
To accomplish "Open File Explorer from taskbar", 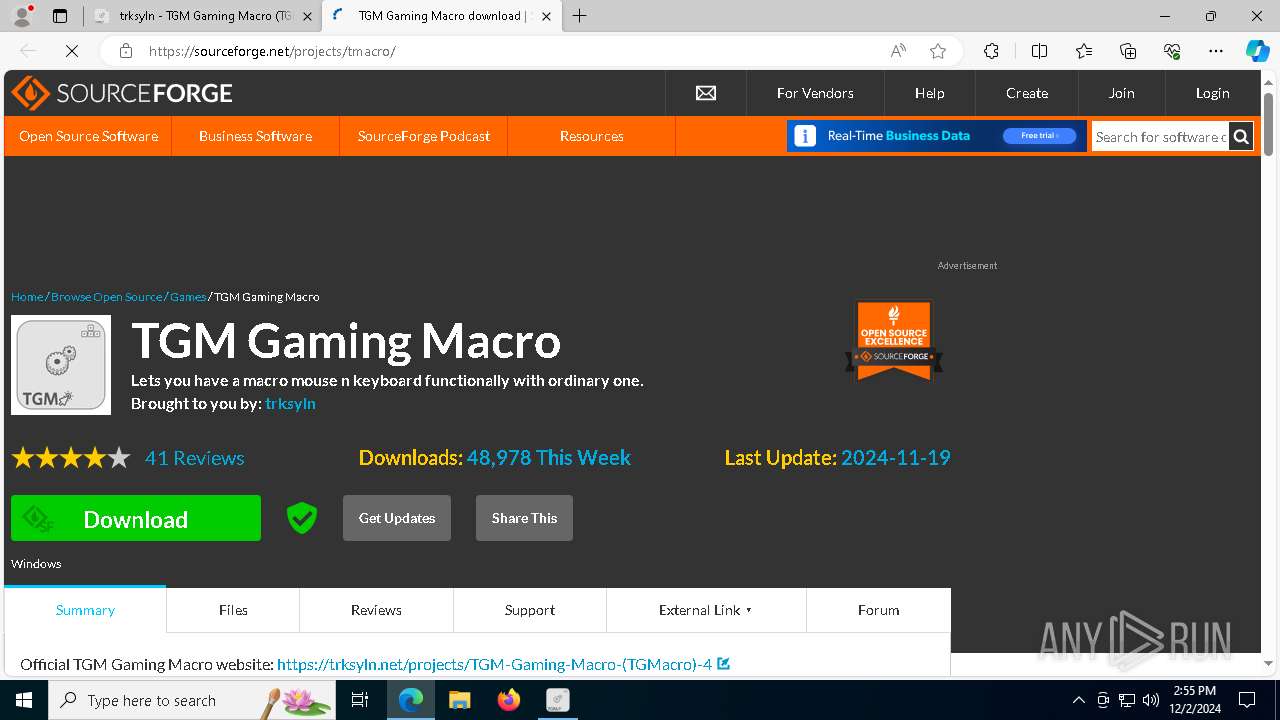I will (x=459, y=700).
